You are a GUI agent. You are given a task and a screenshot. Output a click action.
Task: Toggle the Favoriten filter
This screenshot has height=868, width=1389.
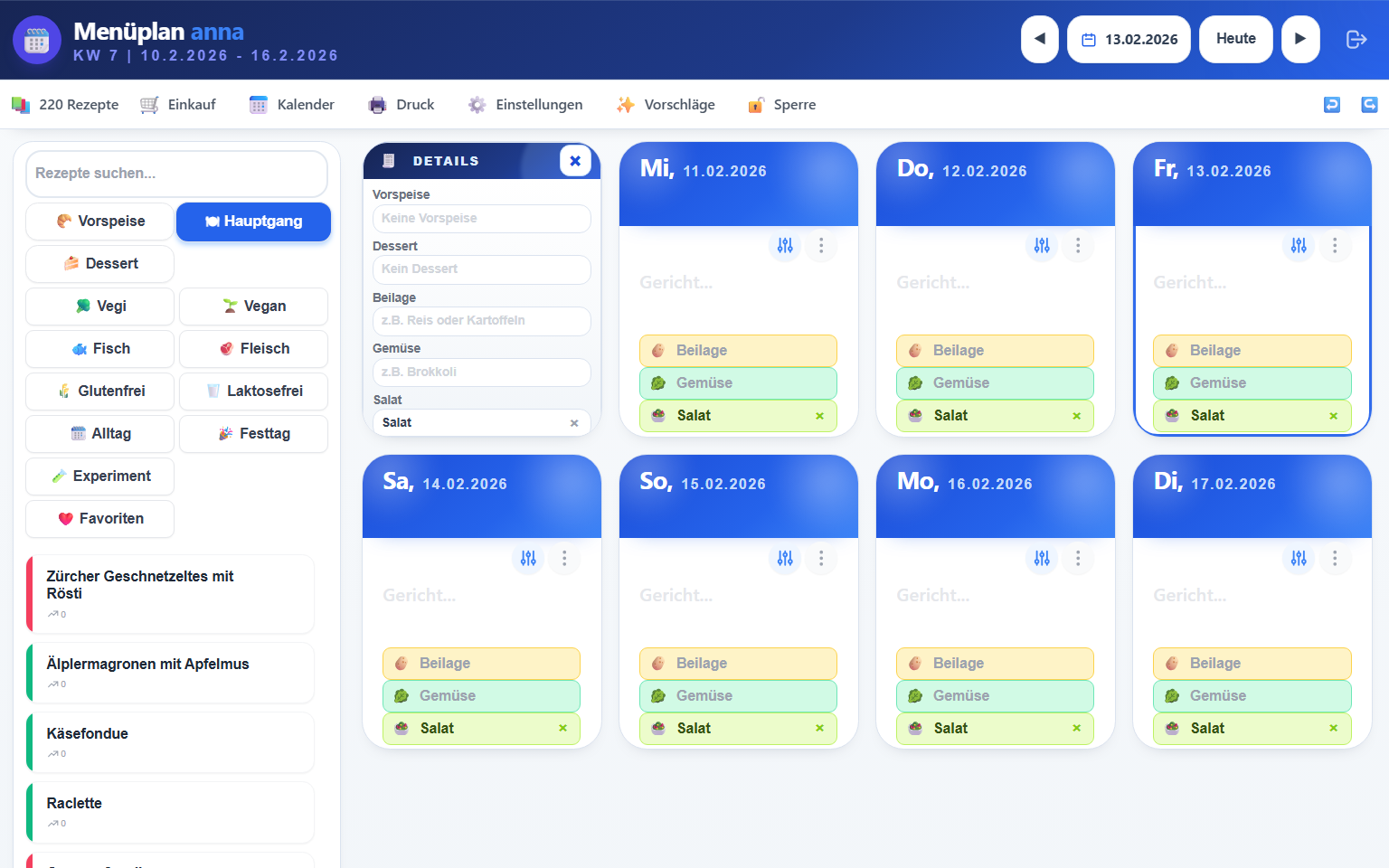pyautogui.click(x=100, y=519)
